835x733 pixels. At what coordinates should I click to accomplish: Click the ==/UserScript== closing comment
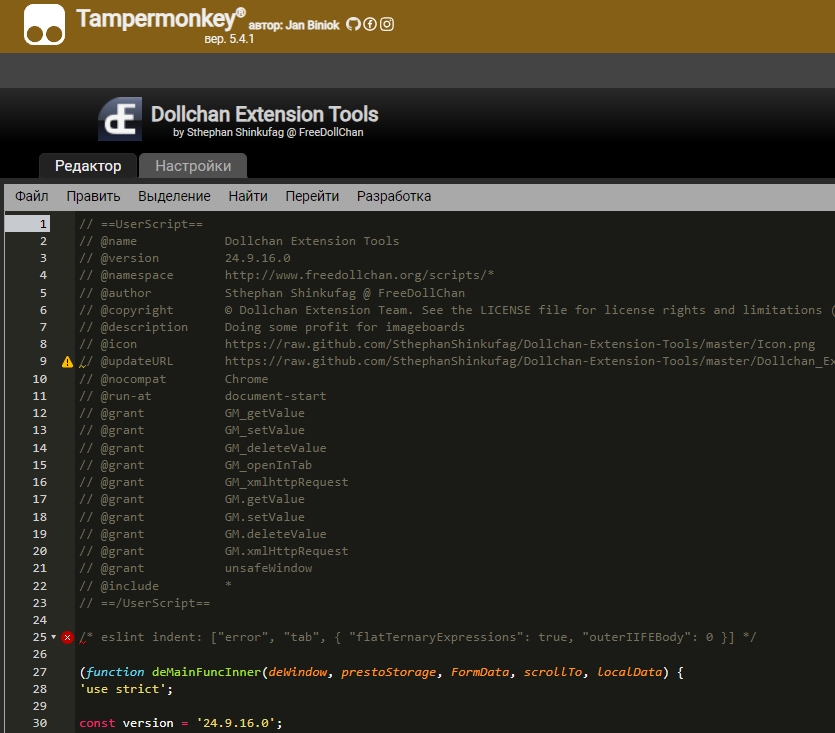[x=145, y=603]
